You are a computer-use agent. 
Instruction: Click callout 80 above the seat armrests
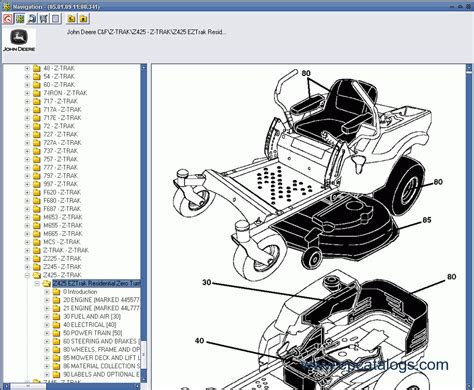coord(306,73)
